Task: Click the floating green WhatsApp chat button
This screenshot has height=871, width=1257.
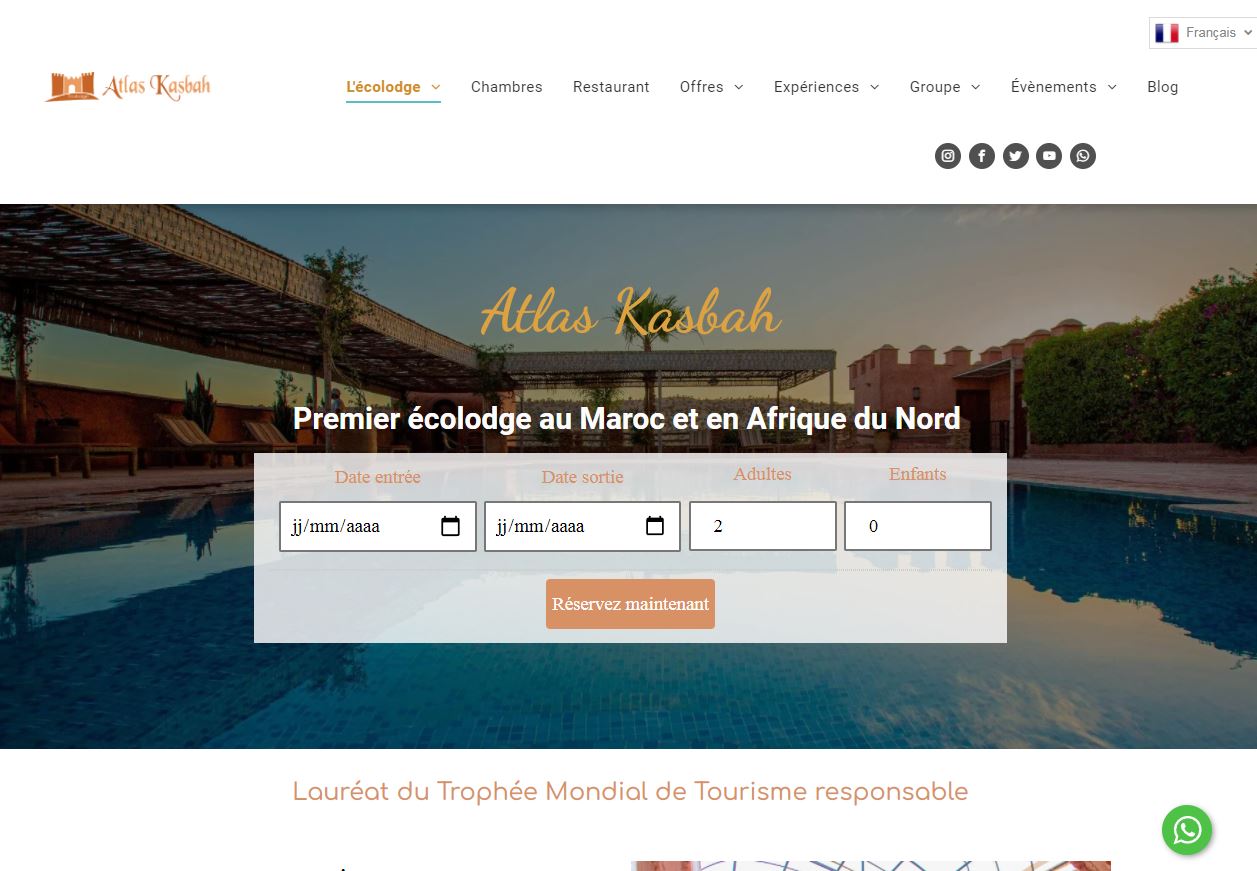Action: tap(1187, 829)
